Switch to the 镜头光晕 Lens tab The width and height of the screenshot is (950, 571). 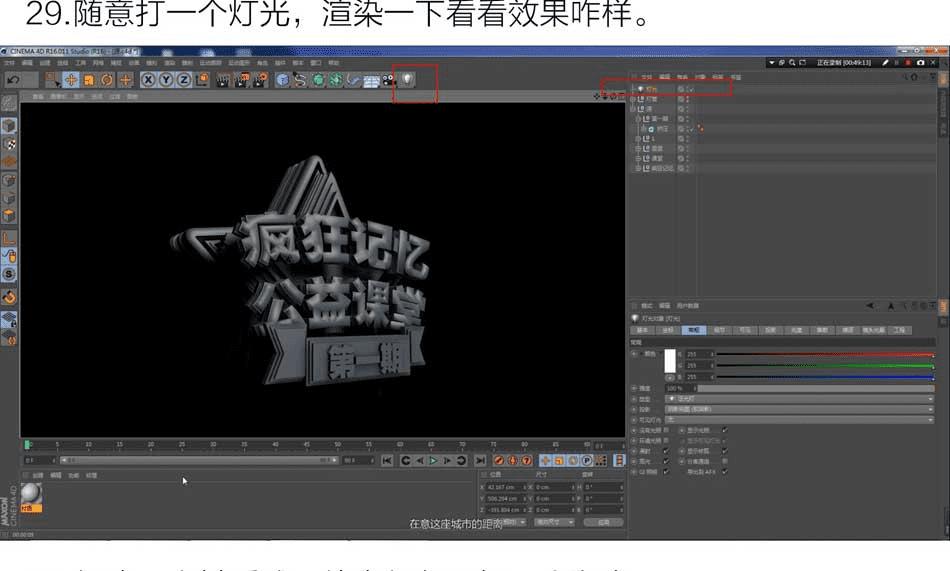click(874, 330)
